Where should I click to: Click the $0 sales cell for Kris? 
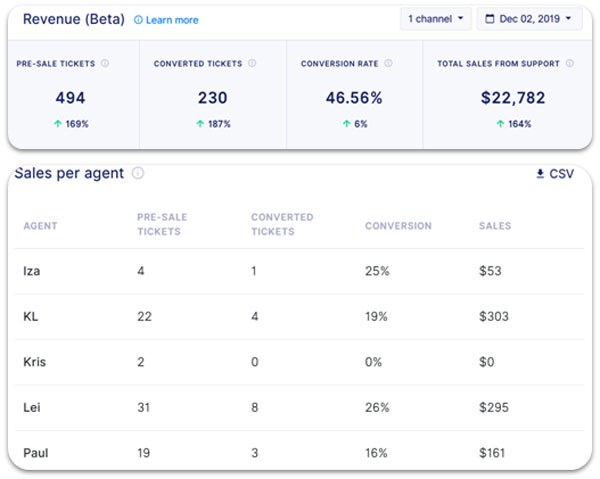486,362
